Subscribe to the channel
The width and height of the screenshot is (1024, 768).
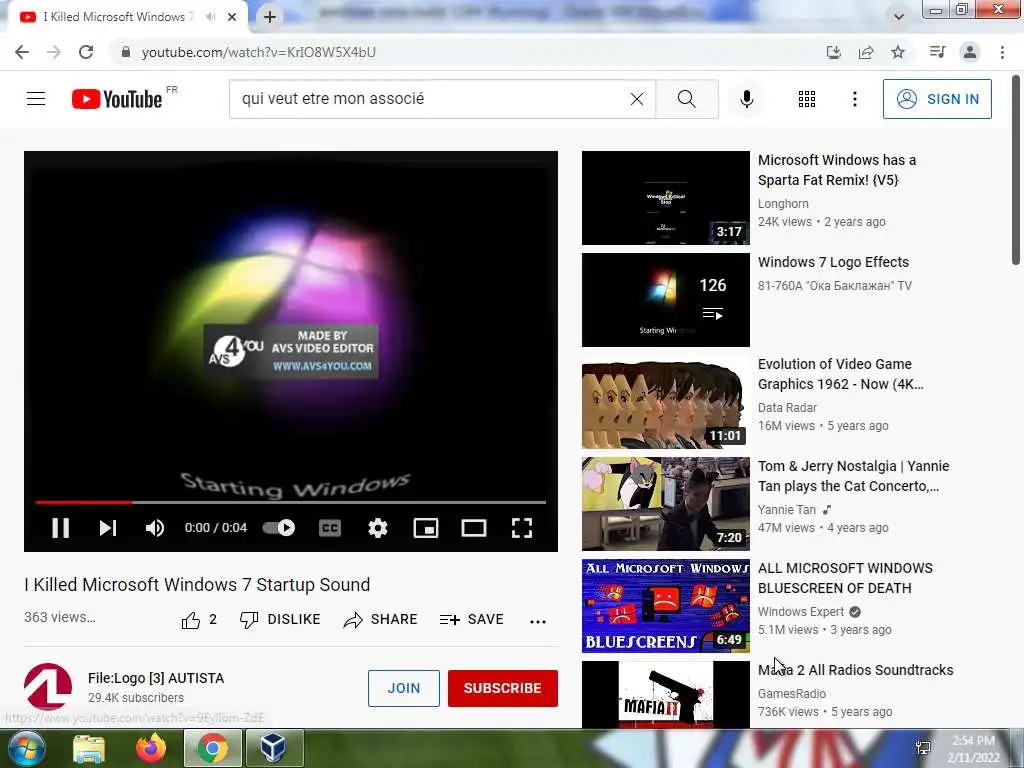pyautogui.click(x=502, y=688)
